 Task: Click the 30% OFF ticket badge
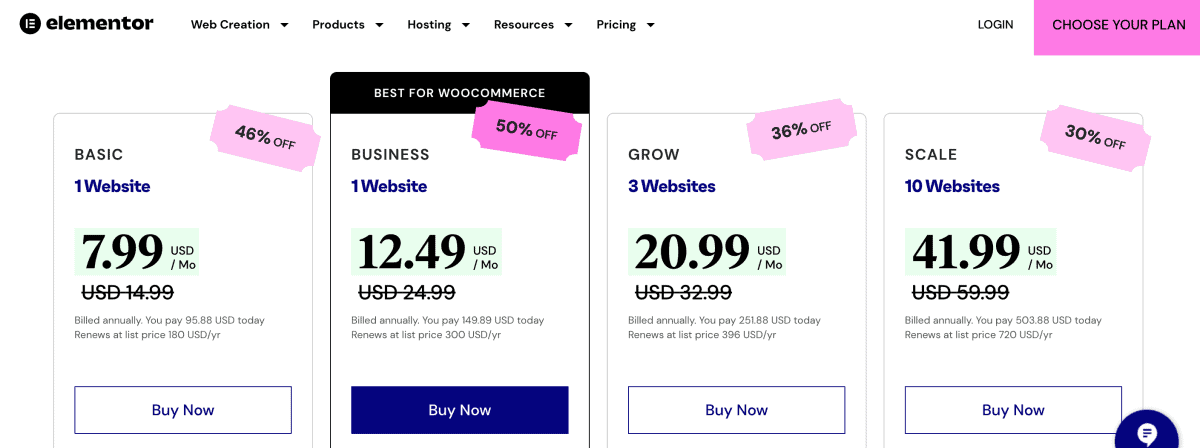click(x=1095, y=137)
